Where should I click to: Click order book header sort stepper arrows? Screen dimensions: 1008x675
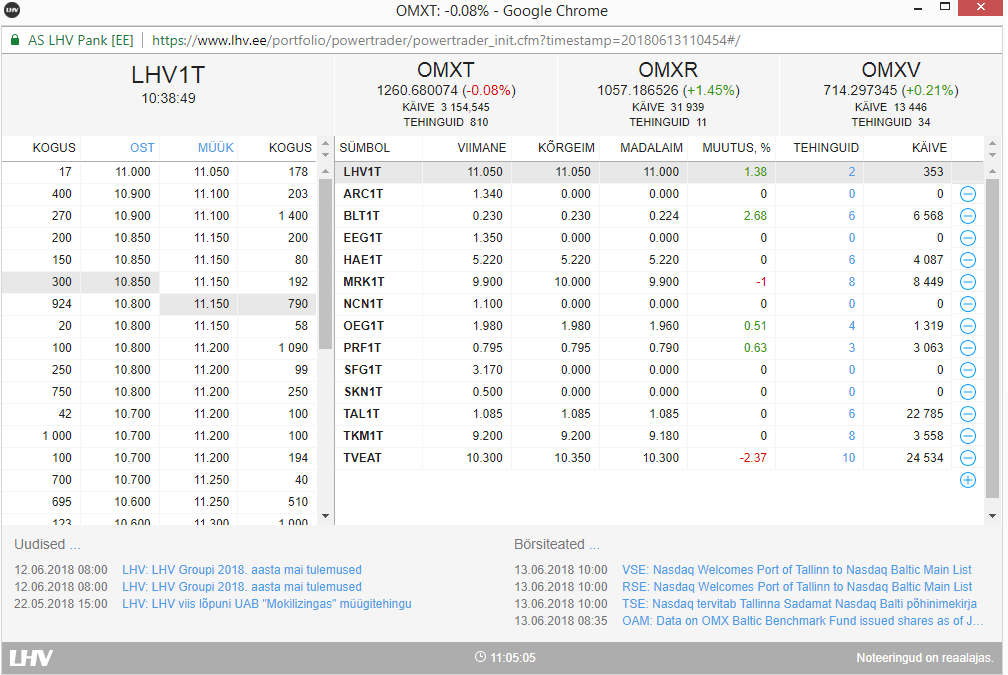(x=325, y=148)
